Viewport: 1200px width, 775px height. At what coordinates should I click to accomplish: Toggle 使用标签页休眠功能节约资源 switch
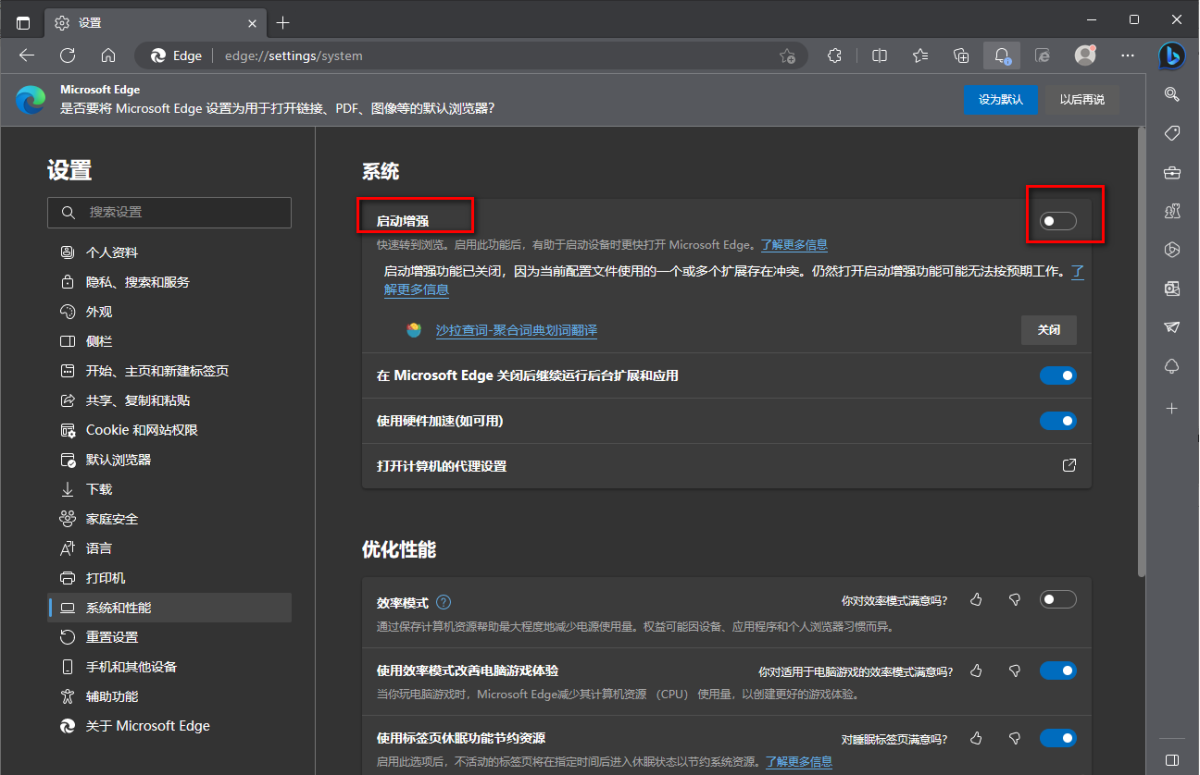click(x=1058, y=739)
